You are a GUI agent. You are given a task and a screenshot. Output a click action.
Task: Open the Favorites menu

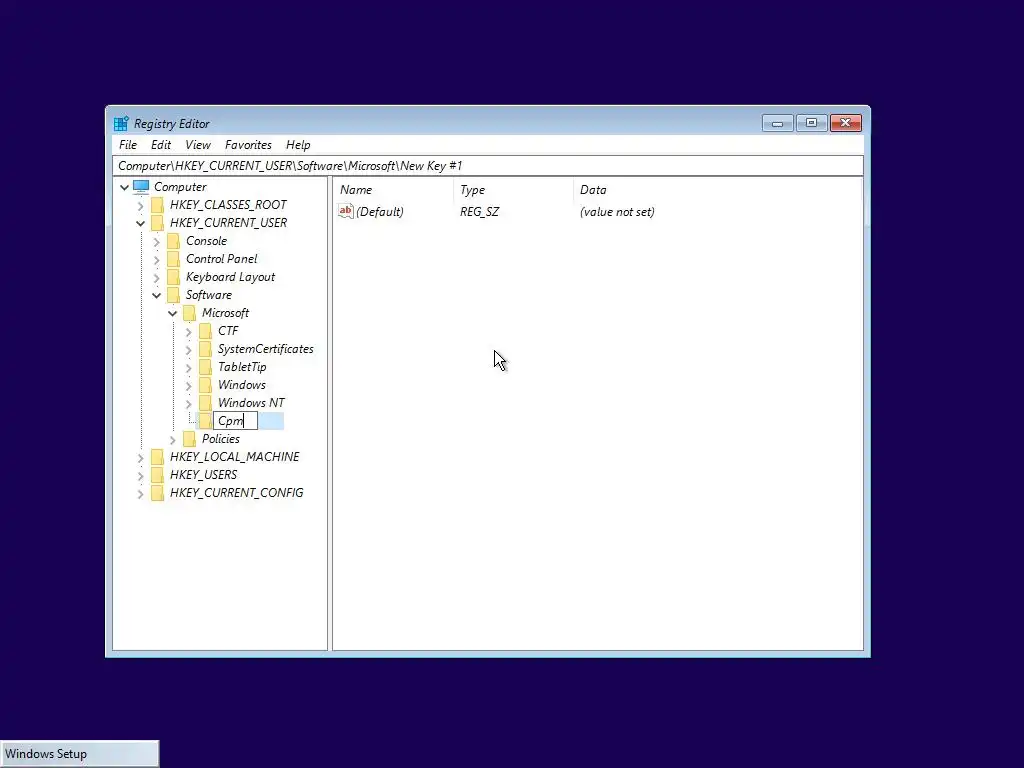click(x=248, y=145)
